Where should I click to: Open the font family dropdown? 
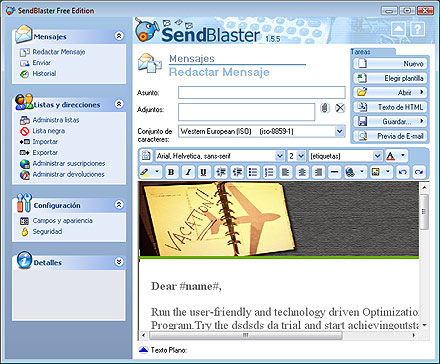coord(280,156)
